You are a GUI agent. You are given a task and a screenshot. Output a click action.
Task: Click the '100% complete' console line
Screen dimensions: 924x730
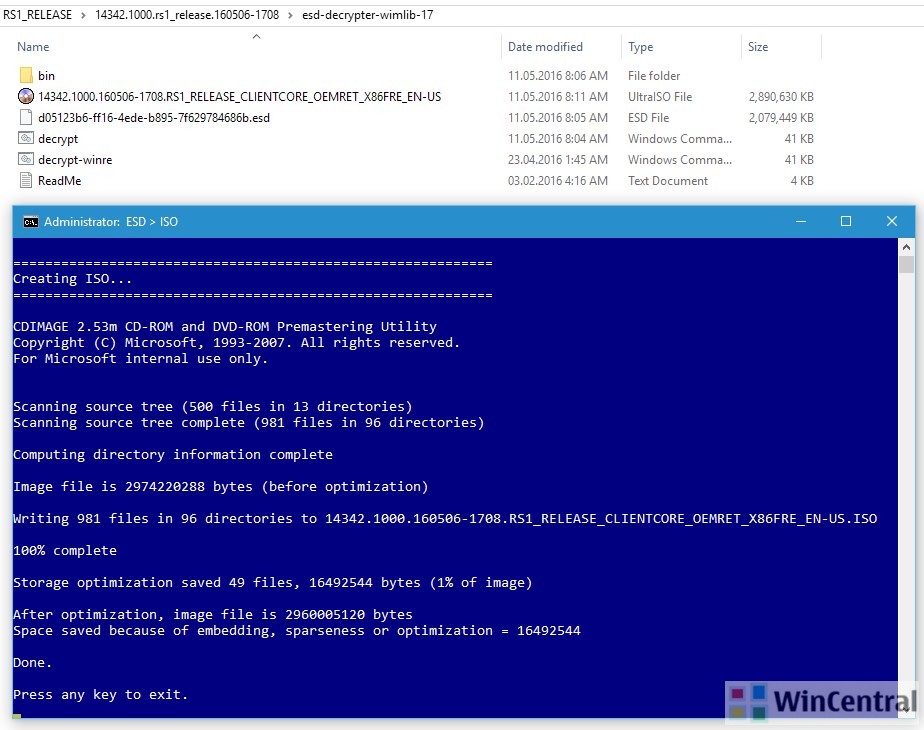[65, 551]
